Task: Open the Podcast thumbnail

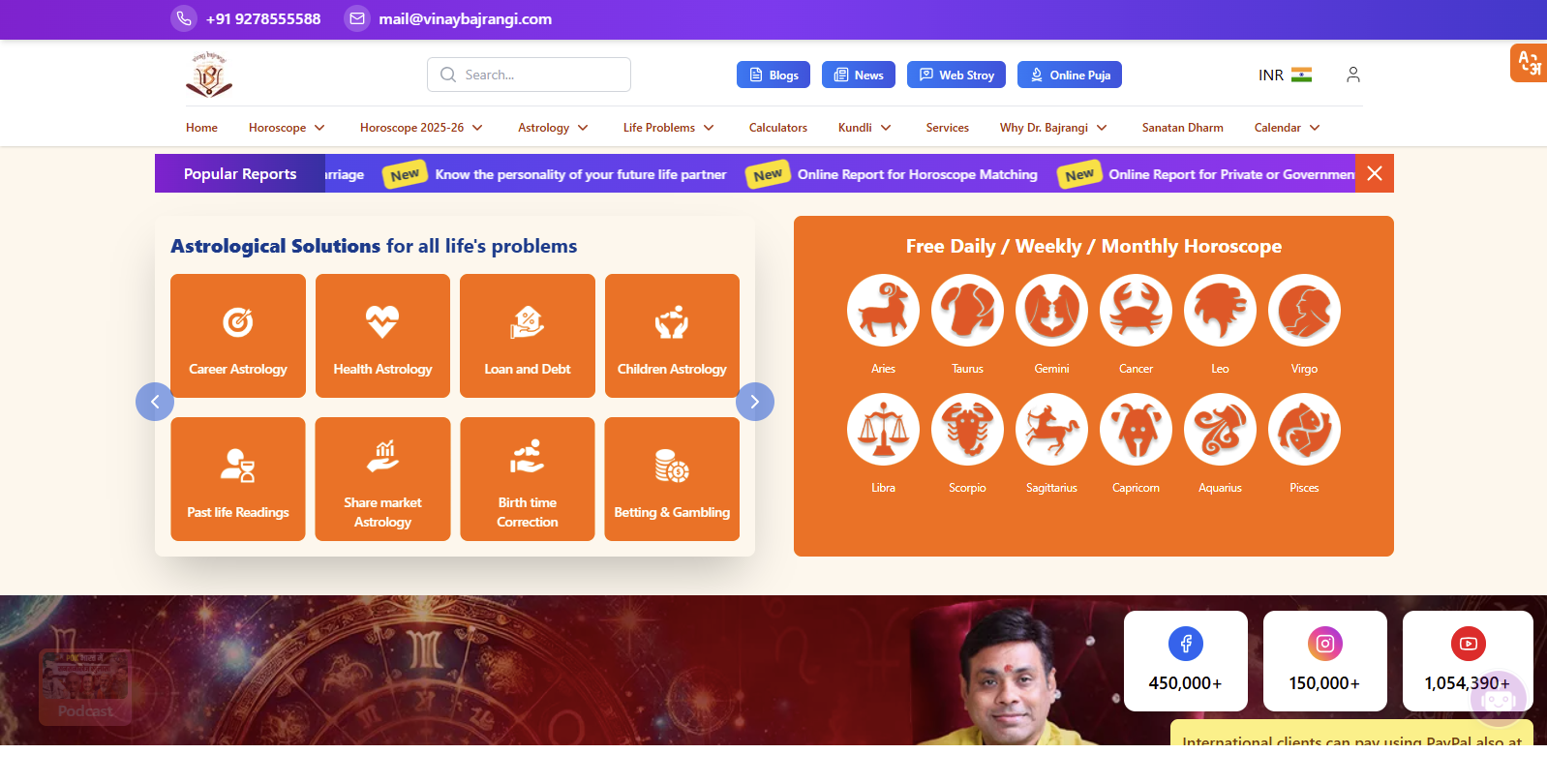Action: (85, 687)
